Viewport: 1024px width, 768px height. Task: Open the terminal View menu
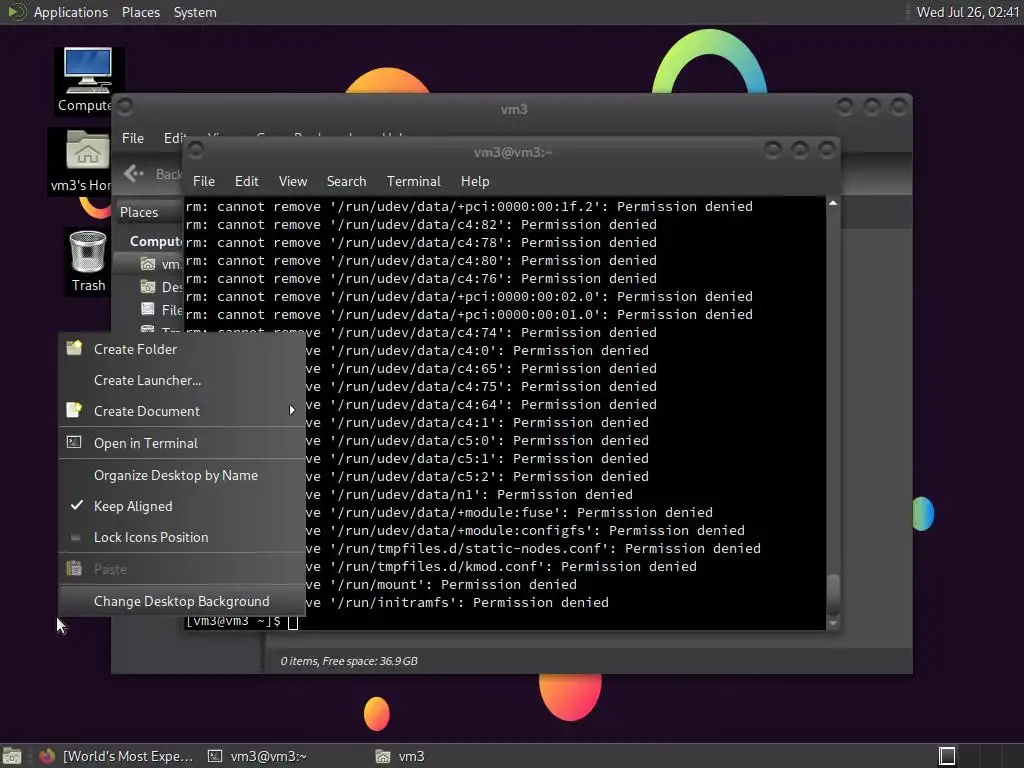tap(293, 181)
